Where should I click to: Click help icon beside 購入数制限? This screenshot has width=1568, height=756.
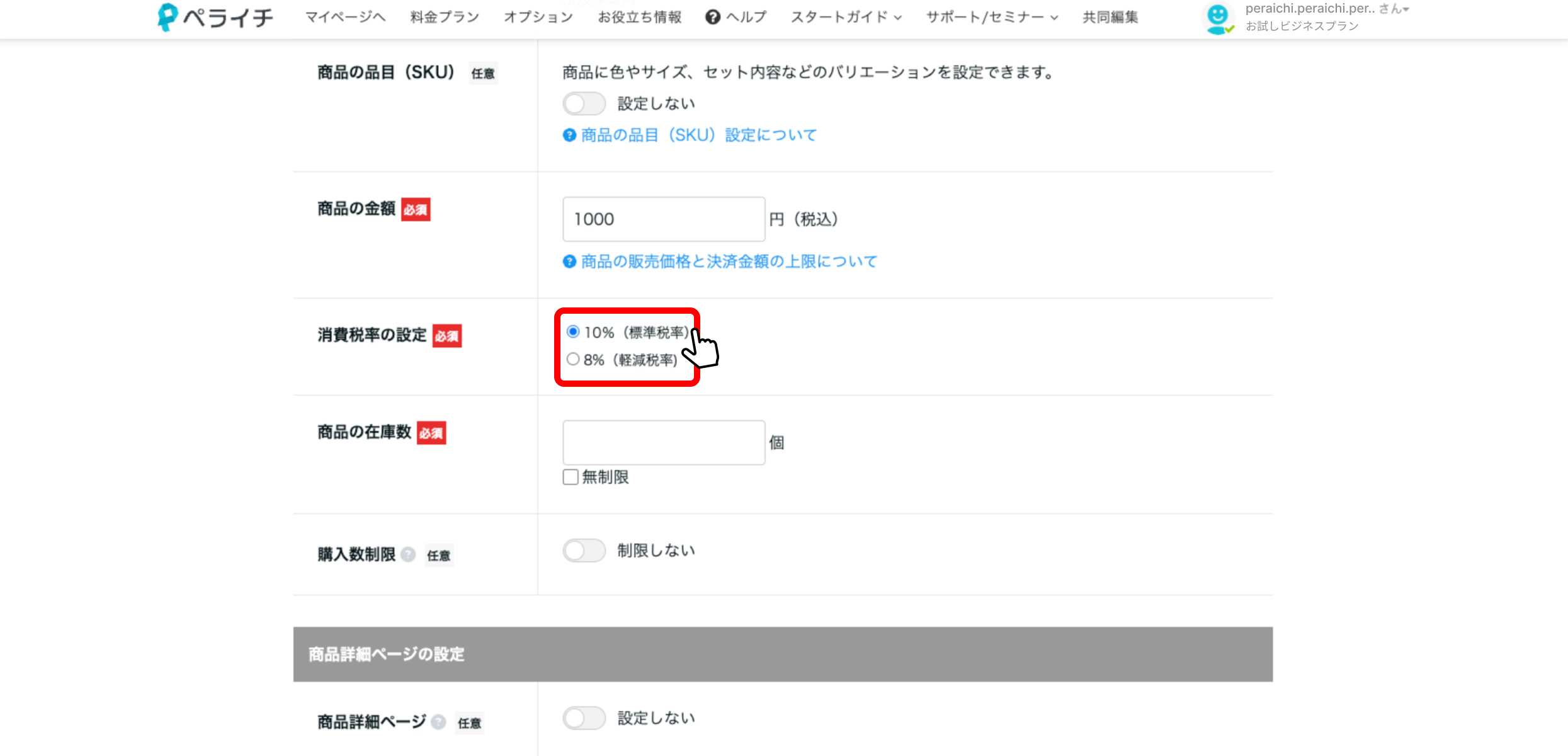(x=408, y=554)
